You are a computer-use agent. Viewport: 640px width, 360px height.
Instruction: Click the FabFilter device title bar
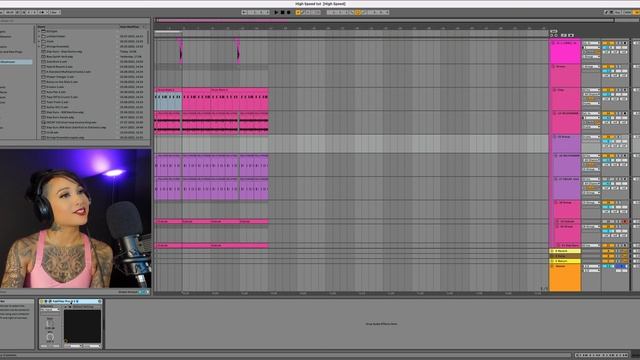tap(71, 302)
